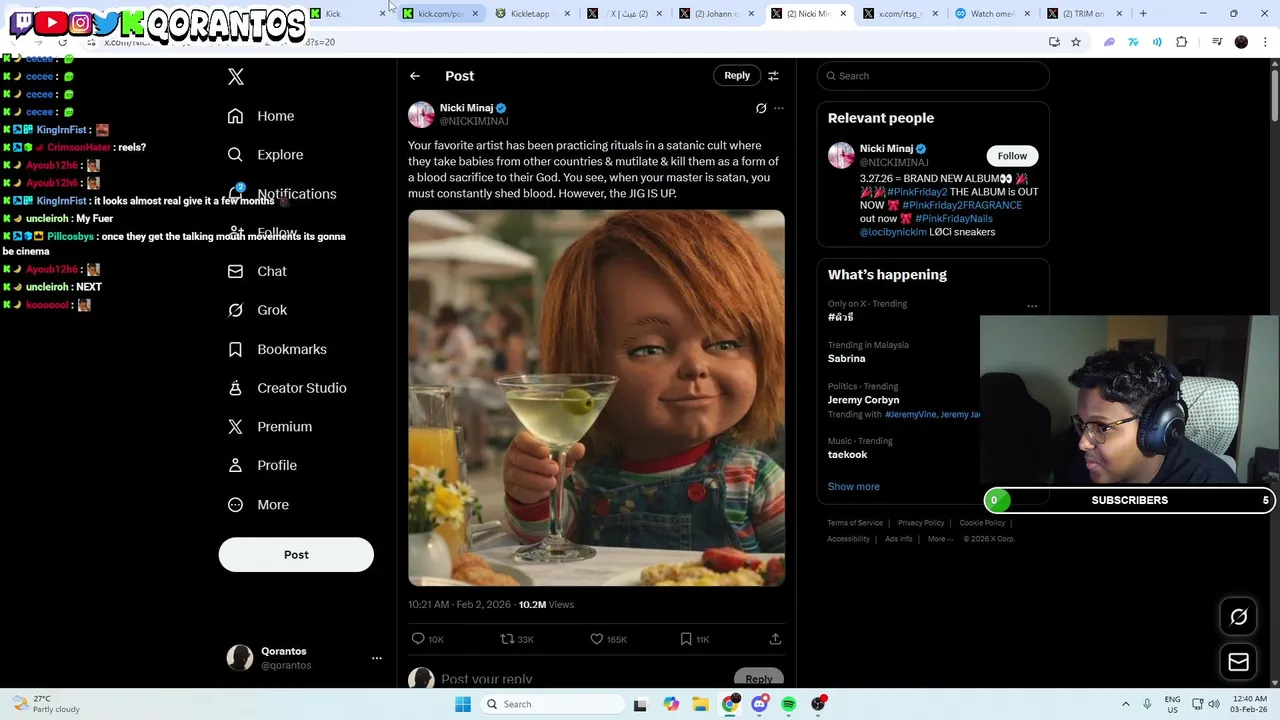This screenshot has width=1280, height=720.
Task: Click Nicki Minaj's avatar on the post
Action: [421, 115]
